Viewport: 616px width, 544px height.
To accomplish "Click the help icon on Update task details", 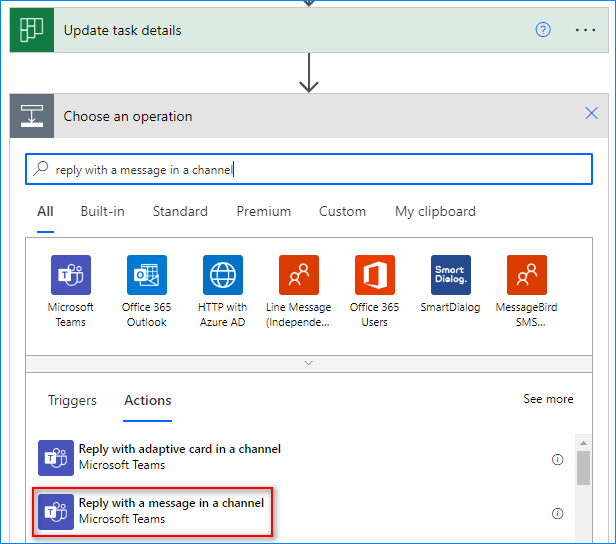I will point(543,30).
